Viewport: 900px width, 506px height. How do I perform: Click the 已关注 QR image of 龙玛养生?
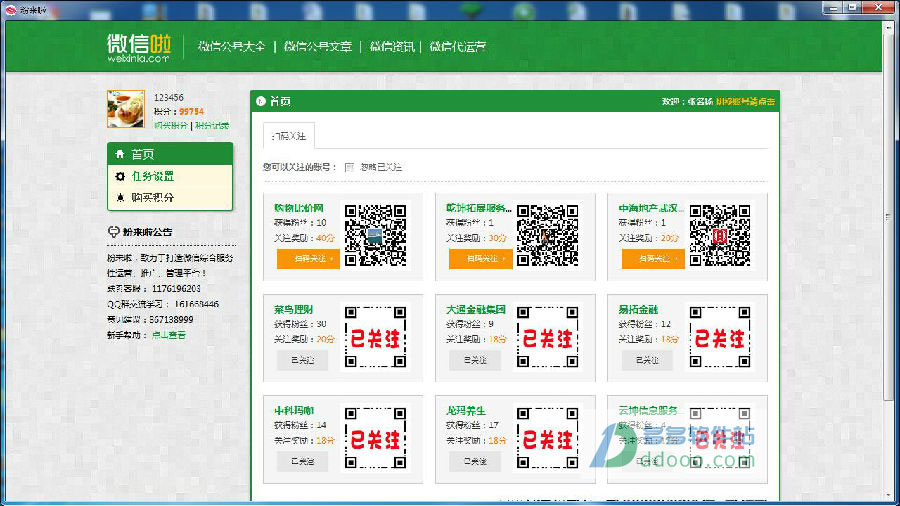tap(548, 438)
